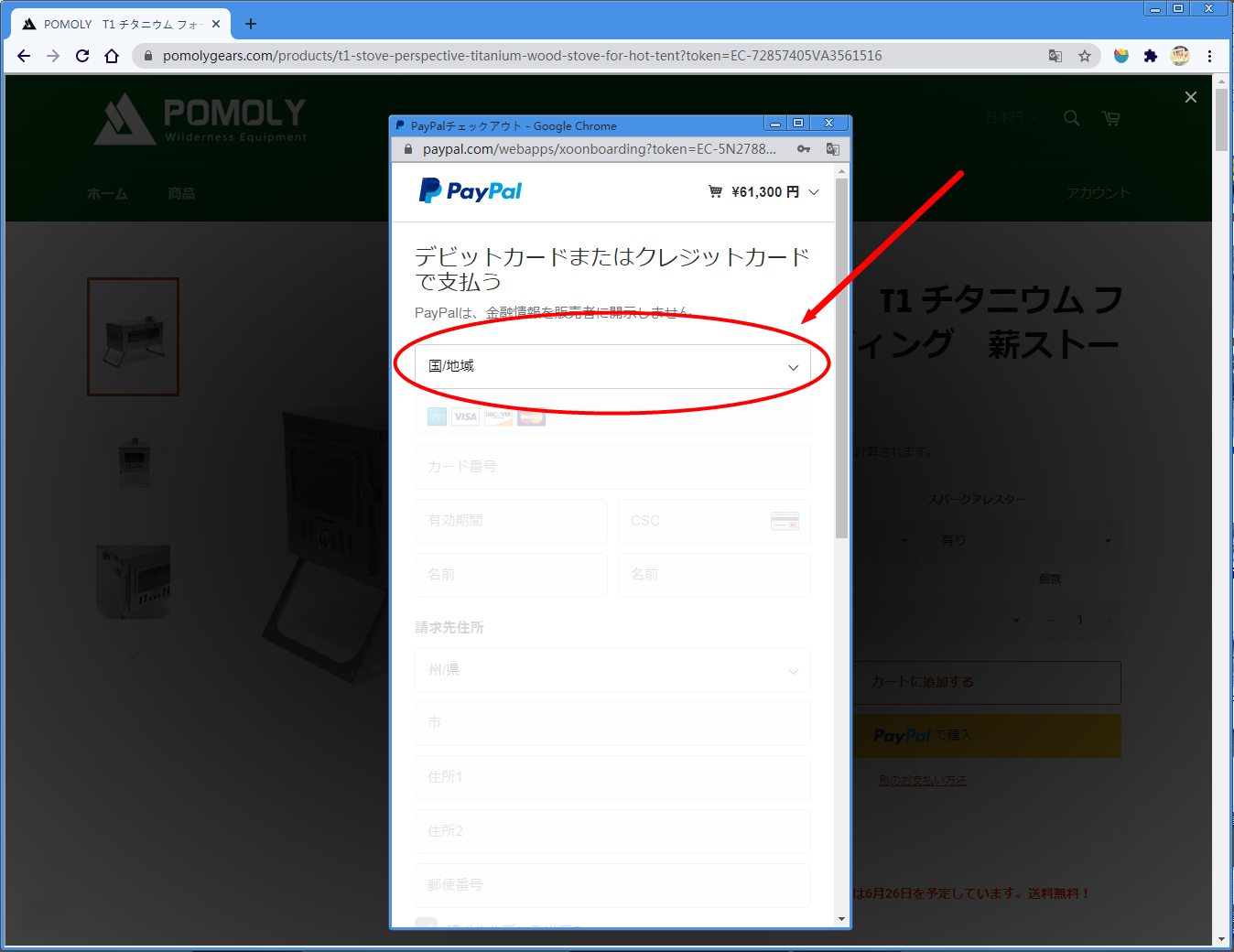The image size is (1234, 952).
Task: Click the PayPal popup scroll down arrow
Action: point(841,919)
